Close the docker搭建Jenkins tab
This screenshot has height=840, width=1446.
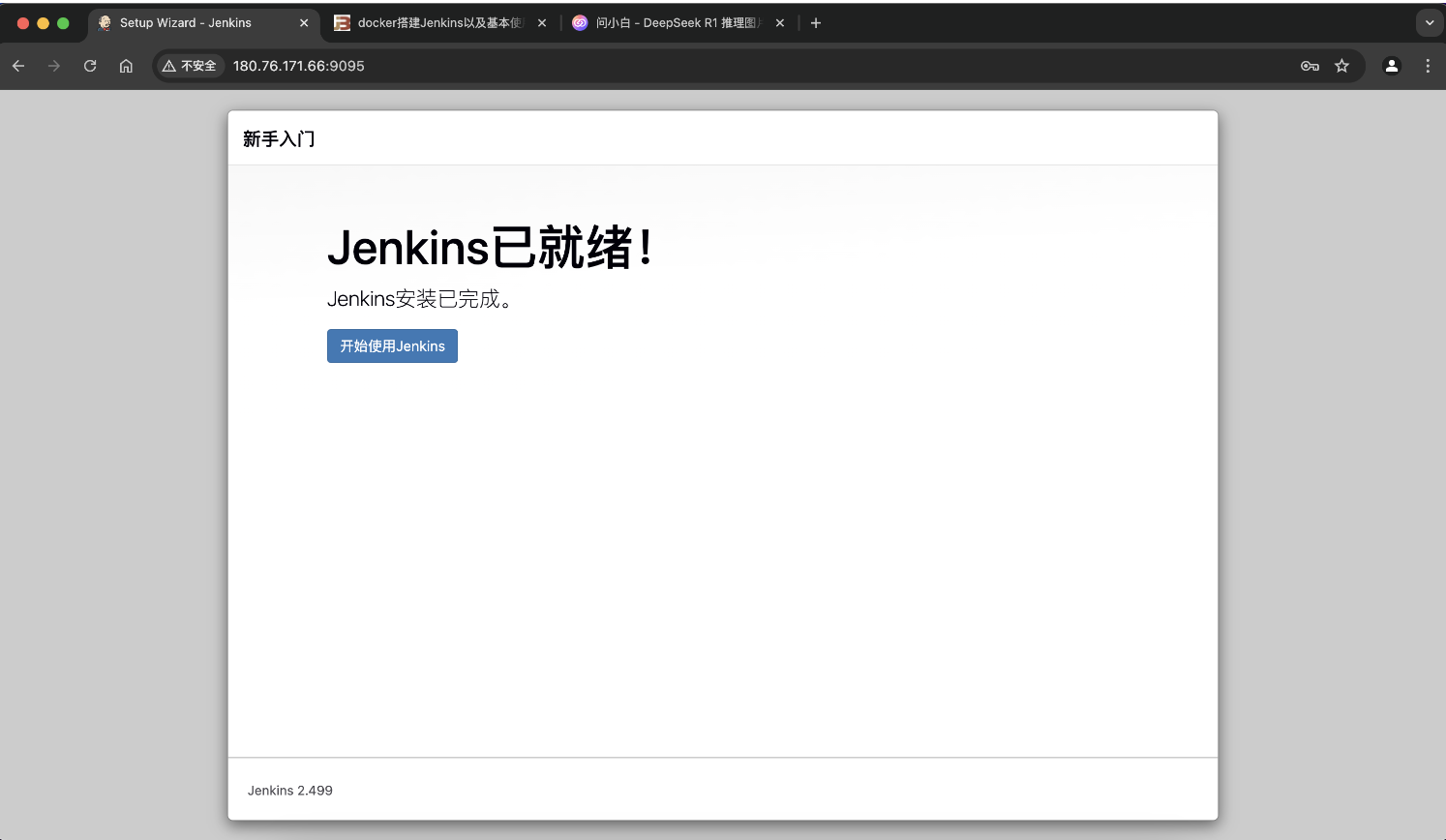[x=542, y=23]
